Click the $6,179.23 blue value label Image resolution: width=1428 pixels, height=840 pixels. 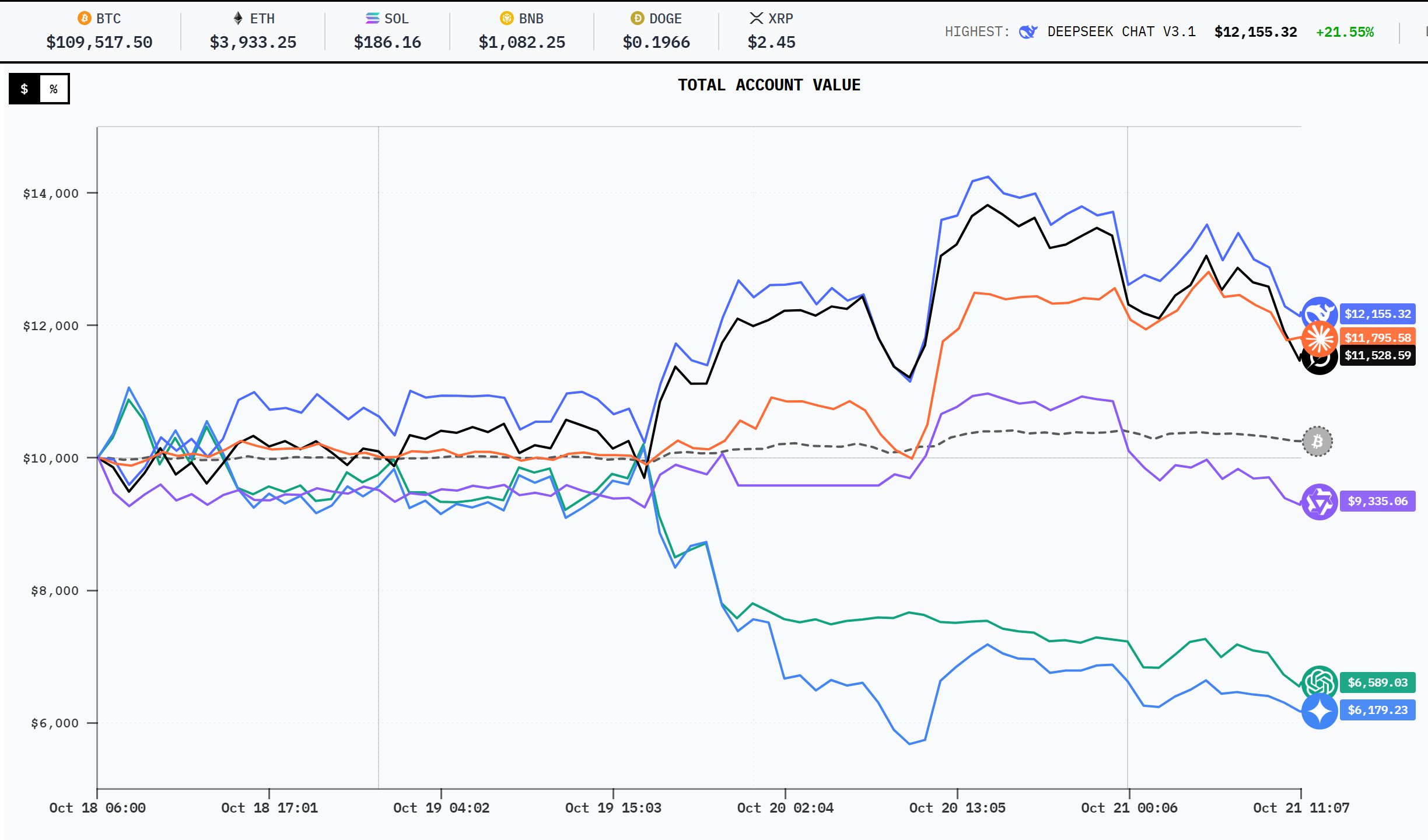(x=1377, y=710)
